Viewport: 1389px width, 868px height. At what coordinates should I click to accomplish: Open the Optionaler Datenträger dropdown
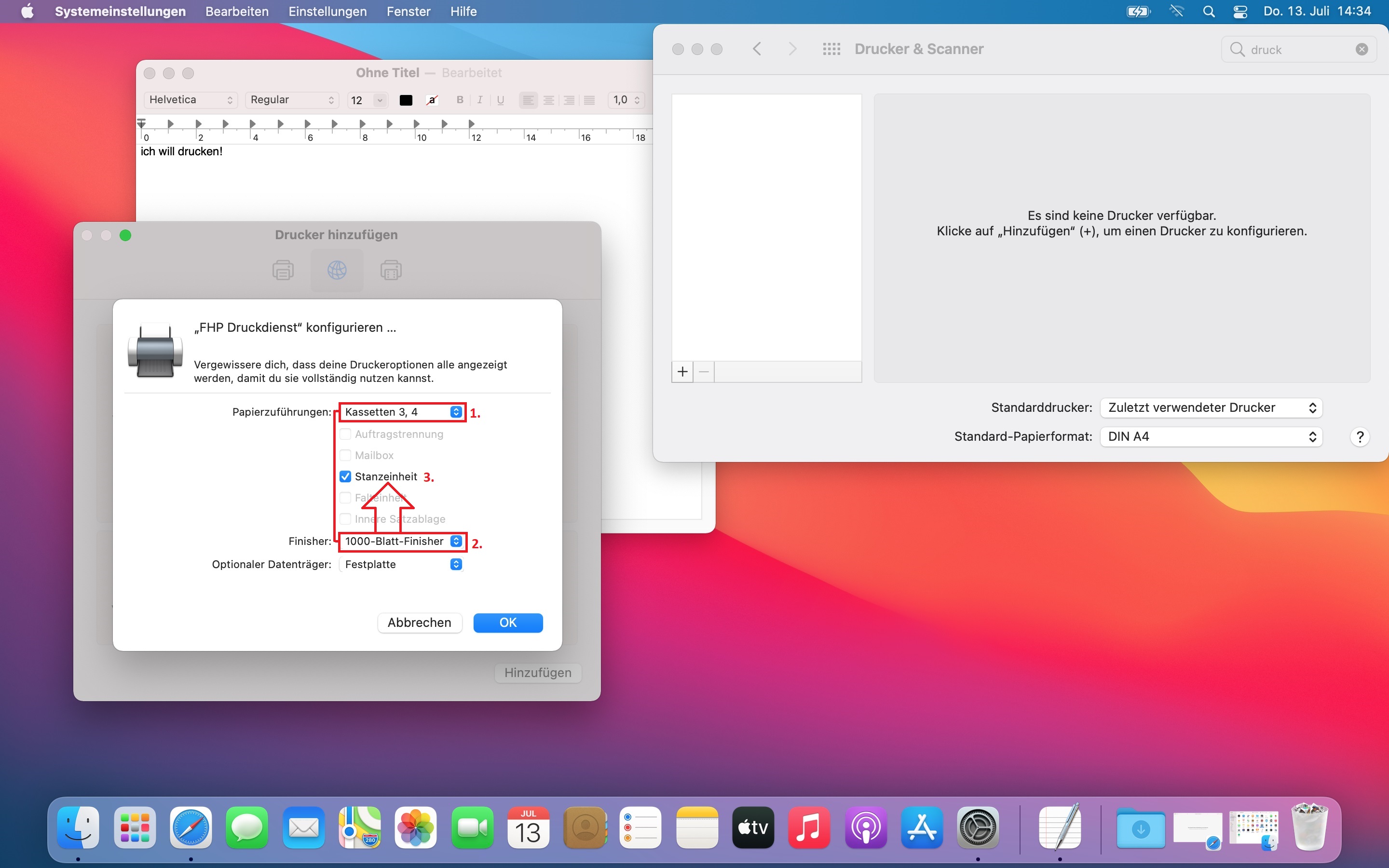pos(402,564)
